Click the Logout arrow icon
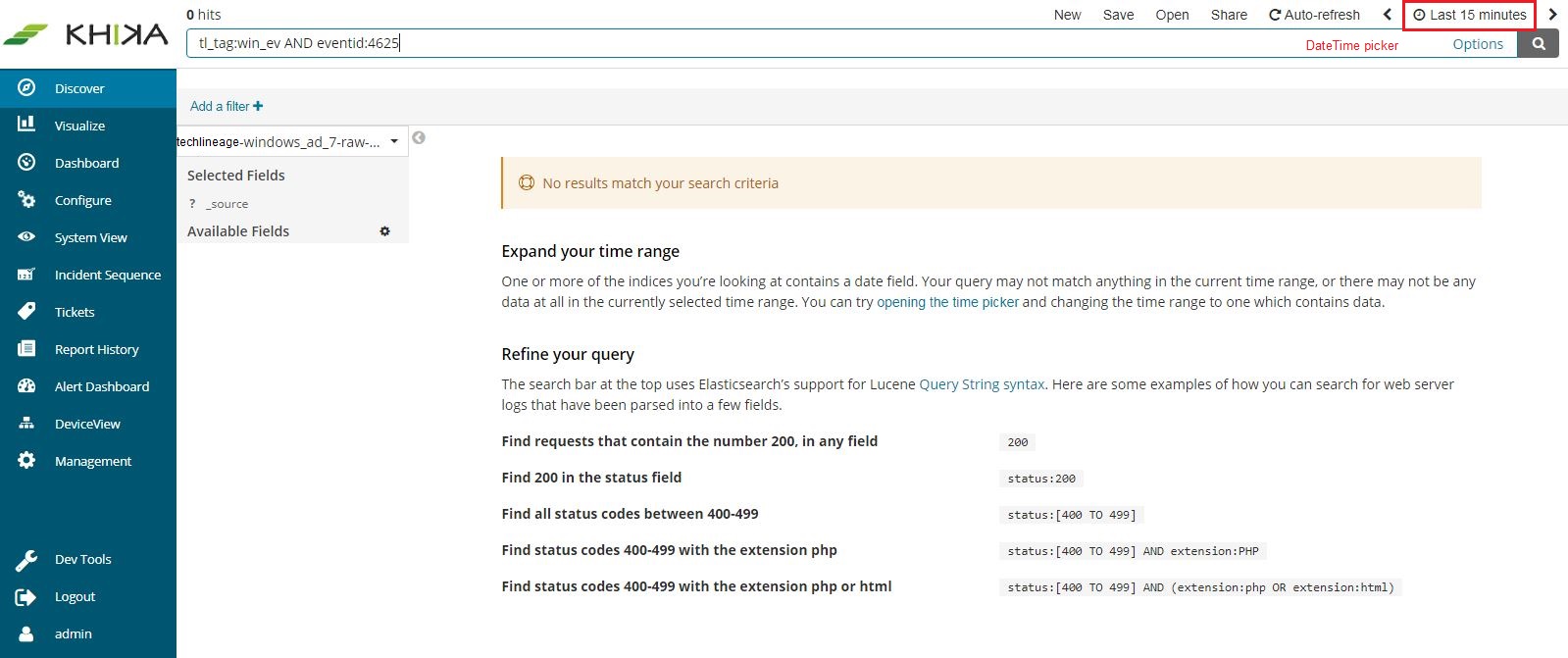Image resolution: width=1568 pixels, height=658 pixels. coord(26,596)
